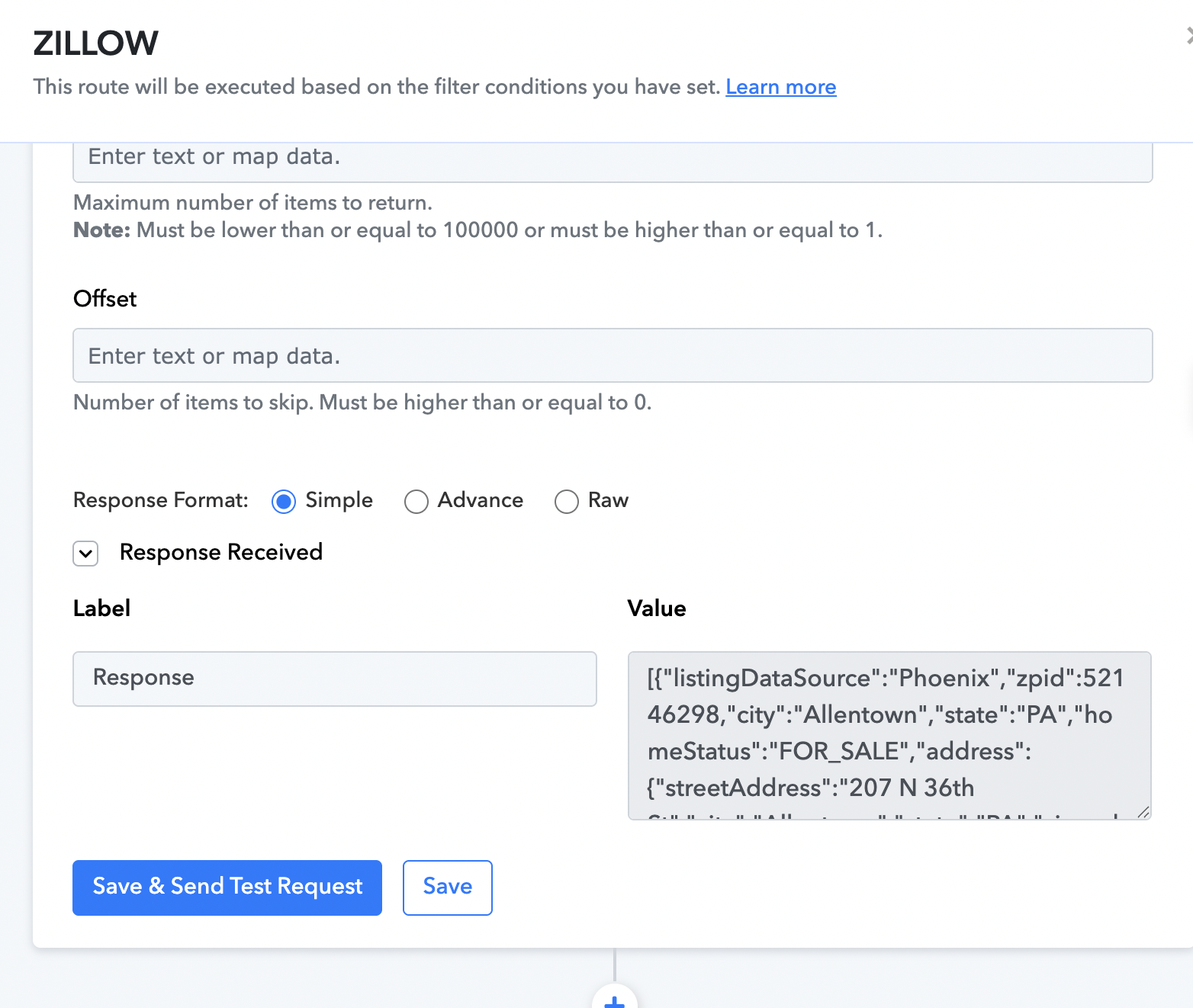The height and width of the screenshot is (1008, 1193).
Task: Click the Response label field
Action: click(x=334, y=679)
